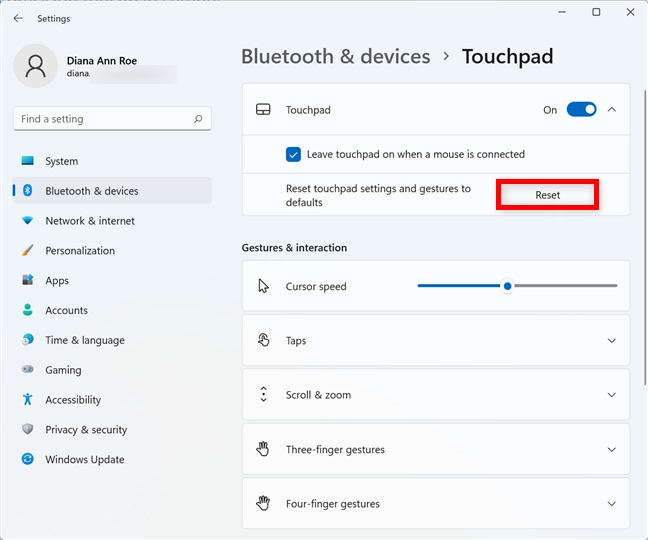
Task: Click the Personalization paintbrush icon
Action: point(28,250)
